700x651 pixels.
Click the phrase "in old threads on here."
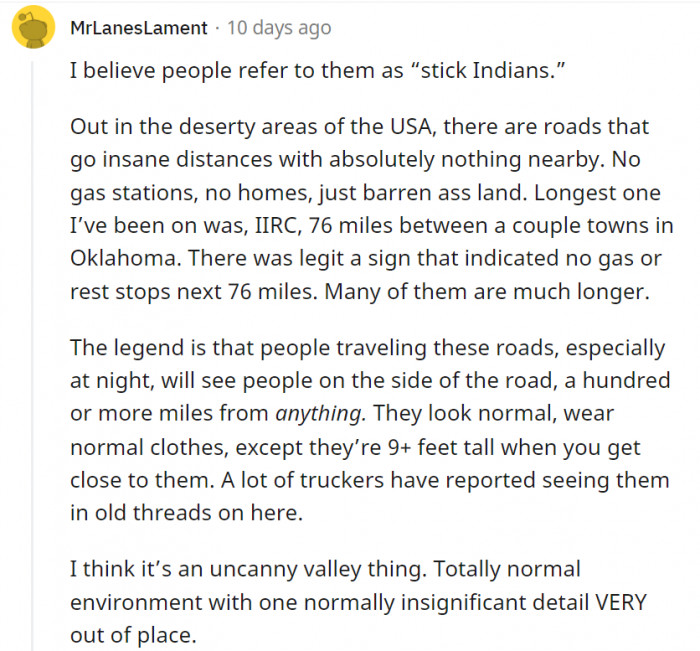(187, 513)
